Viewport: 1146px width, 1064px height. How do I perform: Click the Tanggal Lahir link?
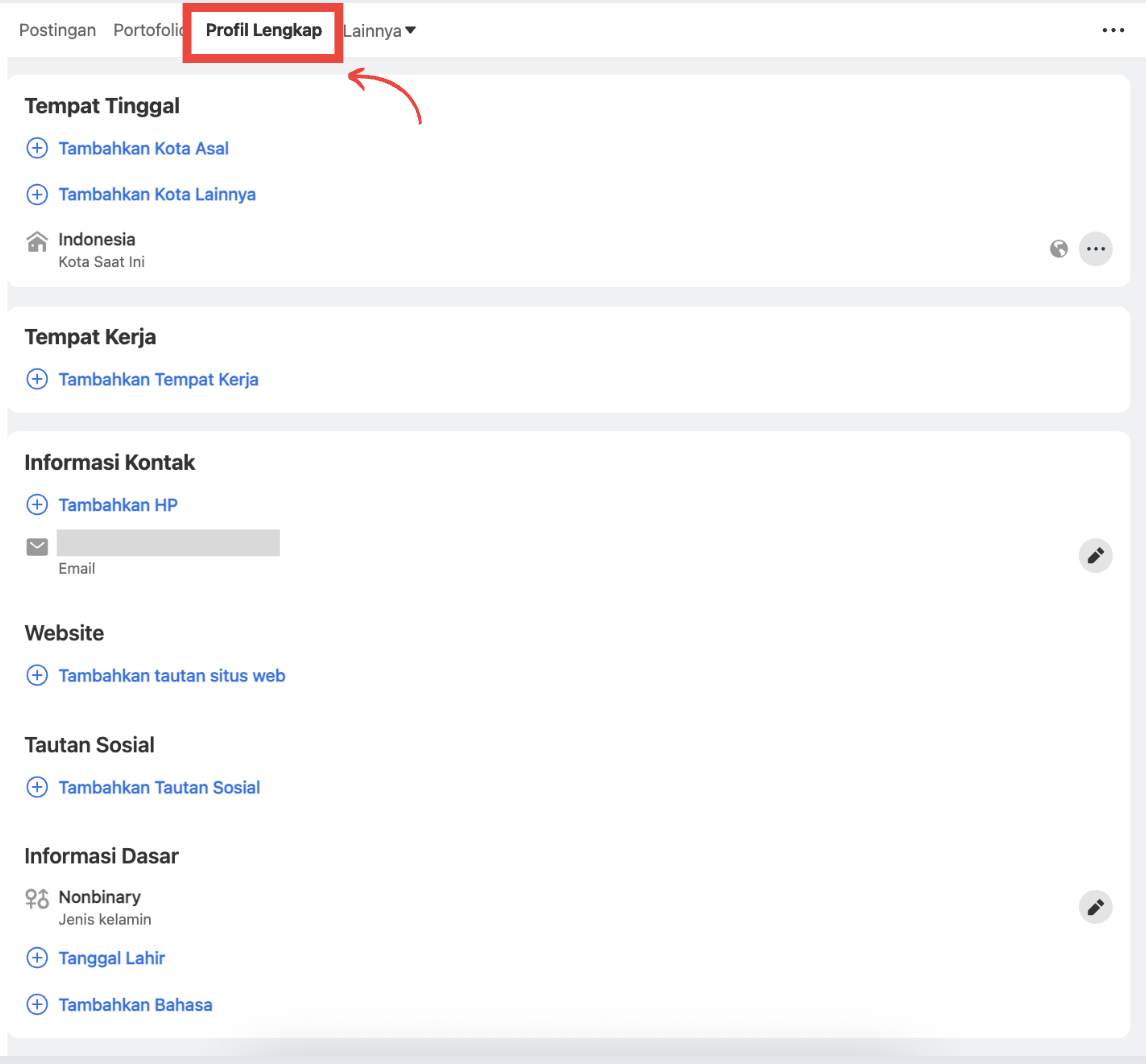click(x=112, y=958)
